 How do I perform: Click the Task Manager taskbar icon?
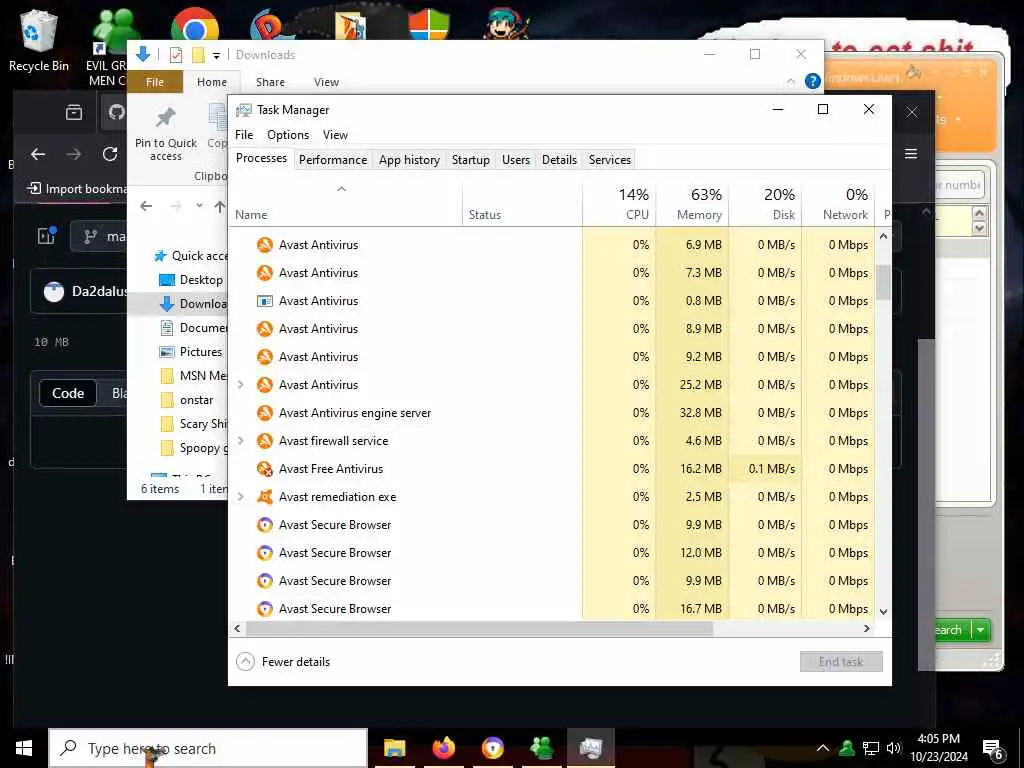coord(590,748)
